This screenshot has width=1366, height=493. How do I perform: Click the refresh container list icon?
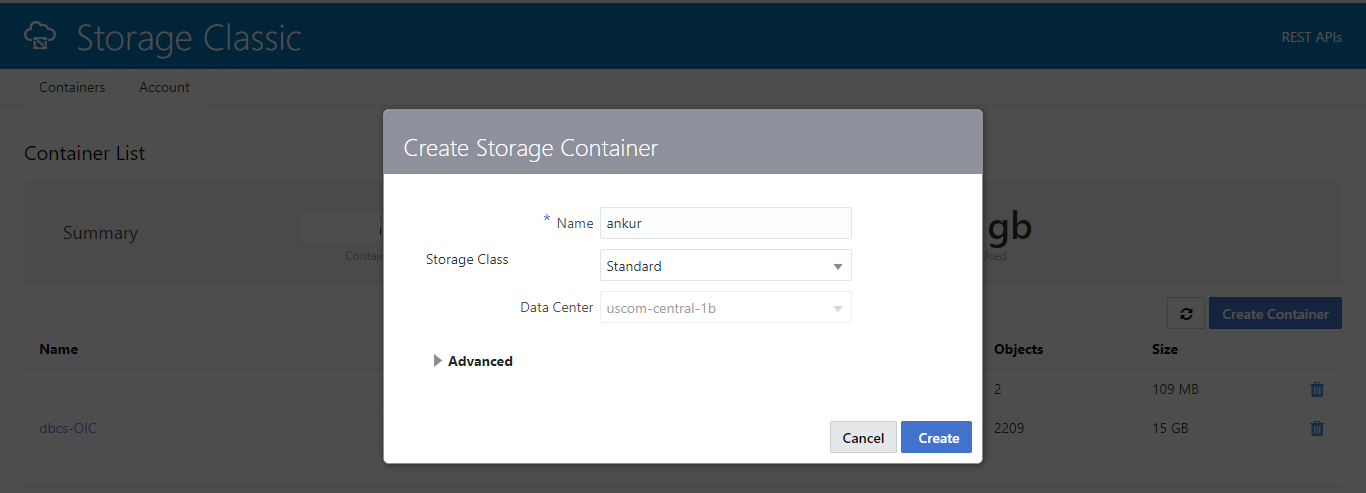[x=1185, y=313]
